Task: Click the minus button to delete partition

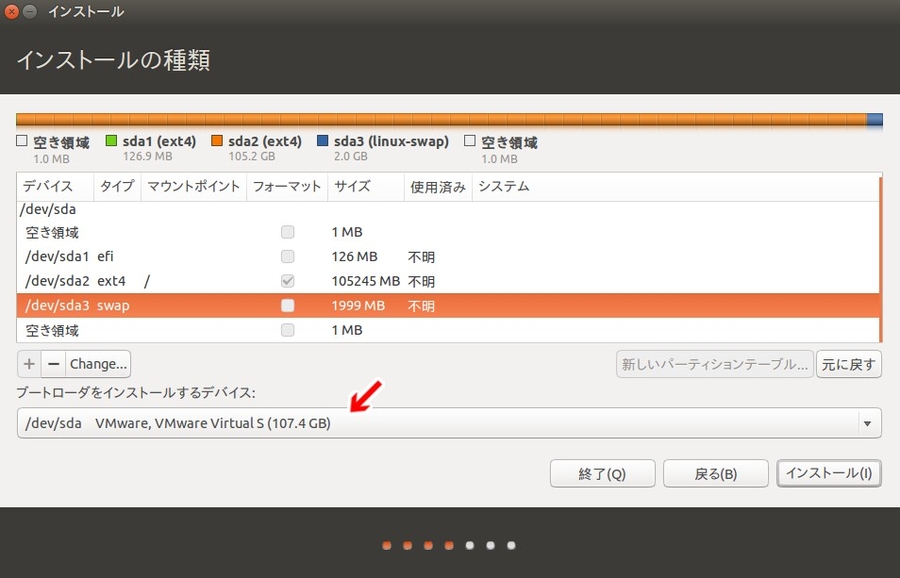Action: pyautogui.click(x=53, y=364)
